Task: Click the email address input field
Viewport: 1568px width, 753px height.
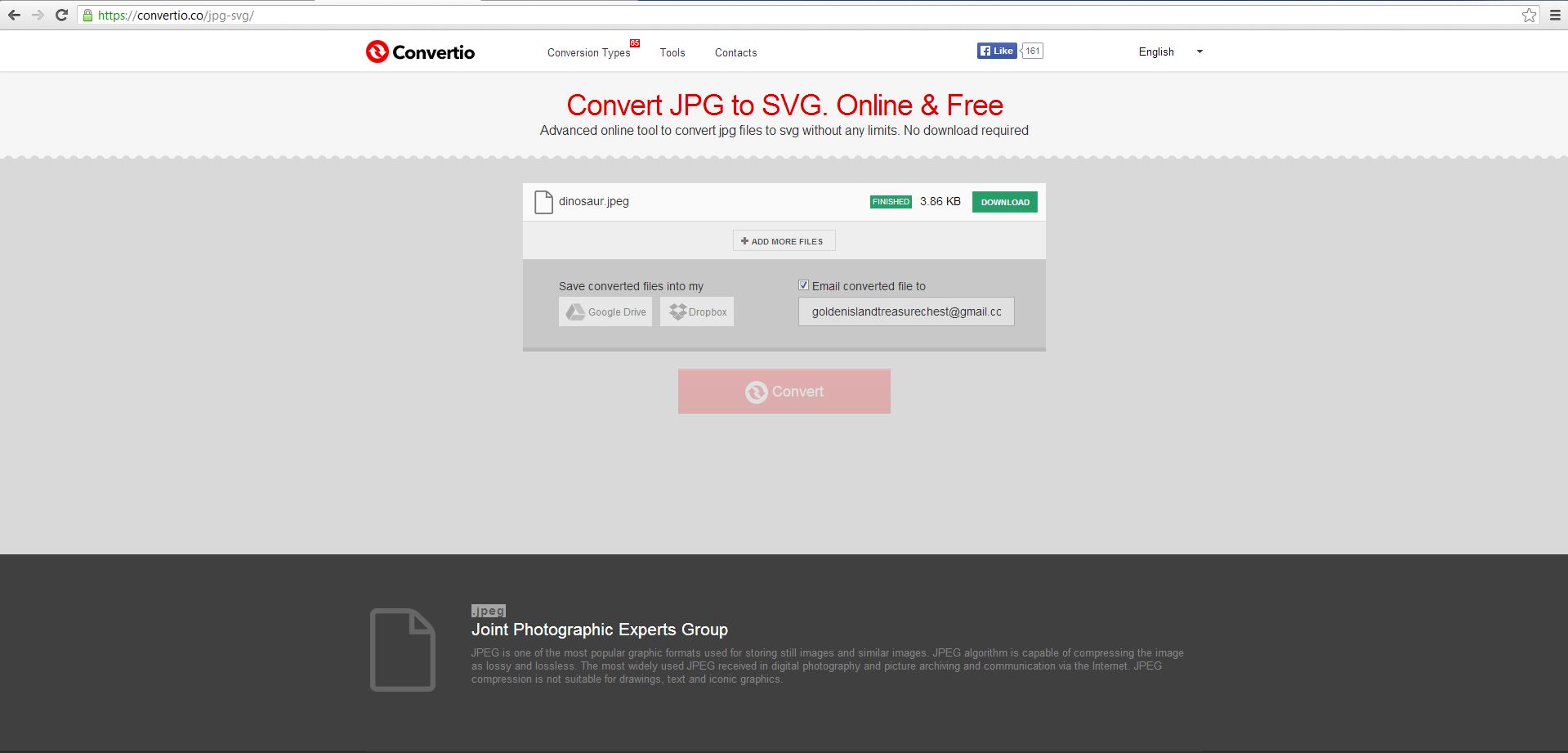Action: (x=906, y=312)
